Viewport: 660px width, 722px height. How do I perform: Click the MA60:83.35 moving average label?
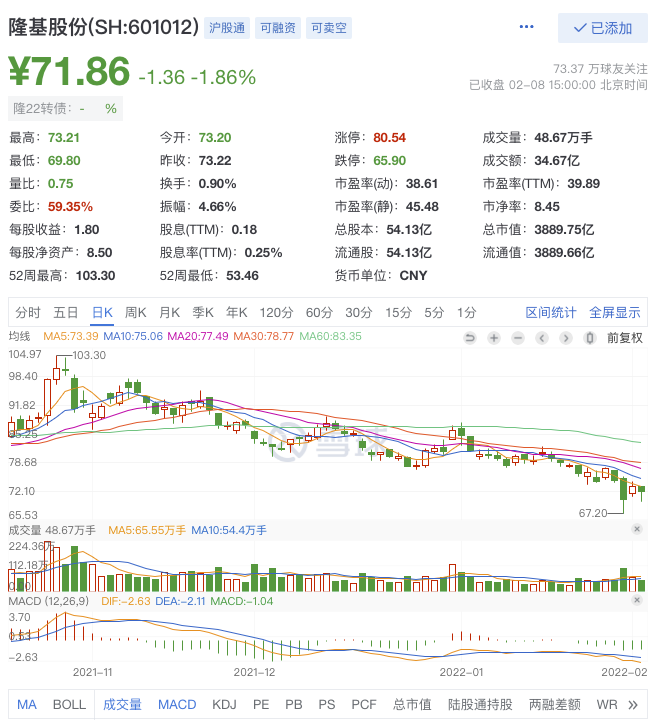330,336
